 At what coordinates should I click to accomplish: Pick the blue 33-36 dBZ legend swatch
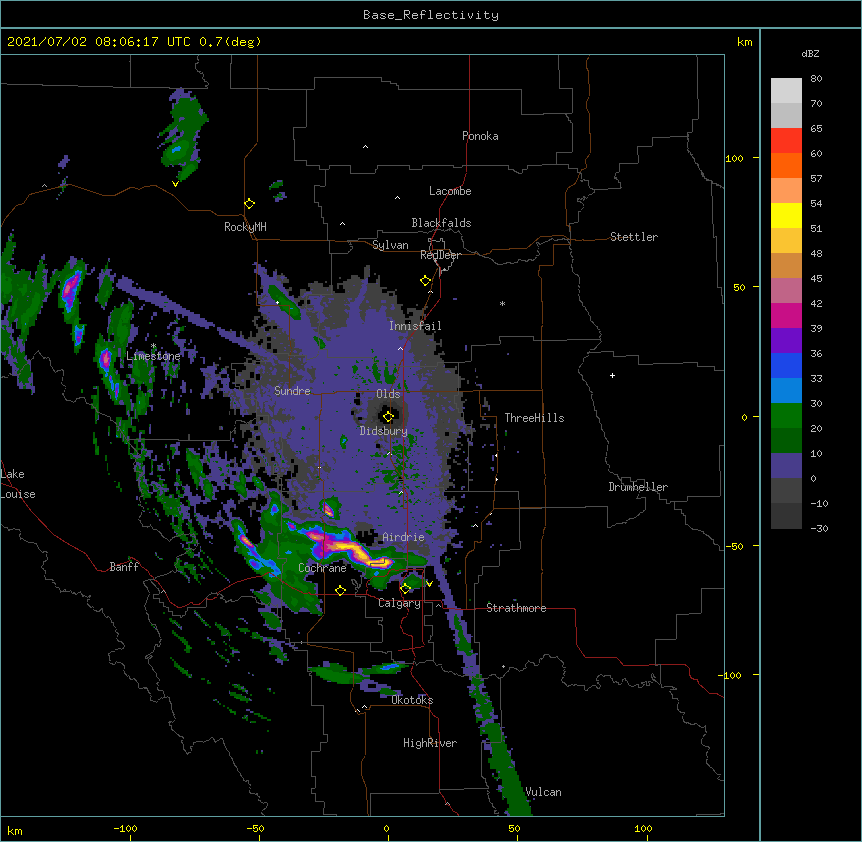click(786, 366)
